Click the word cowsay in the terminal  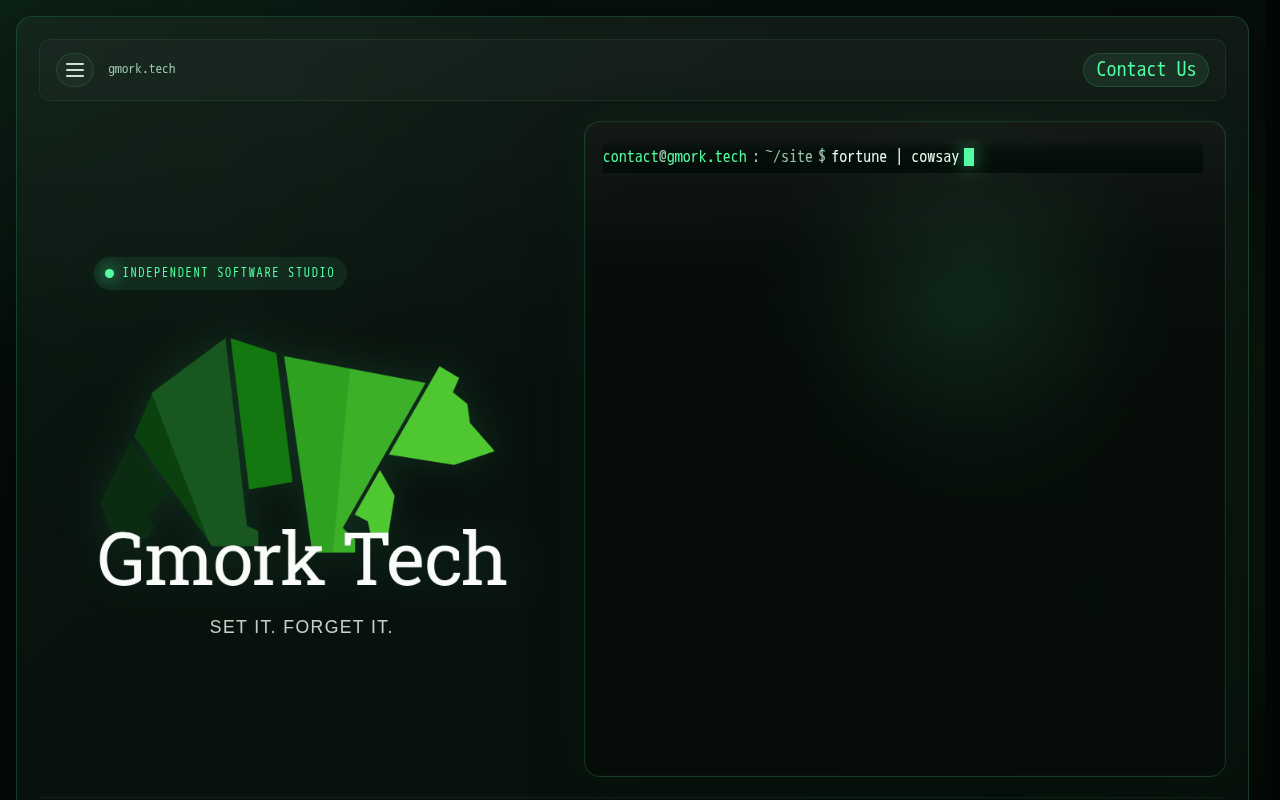pos(935,157)
